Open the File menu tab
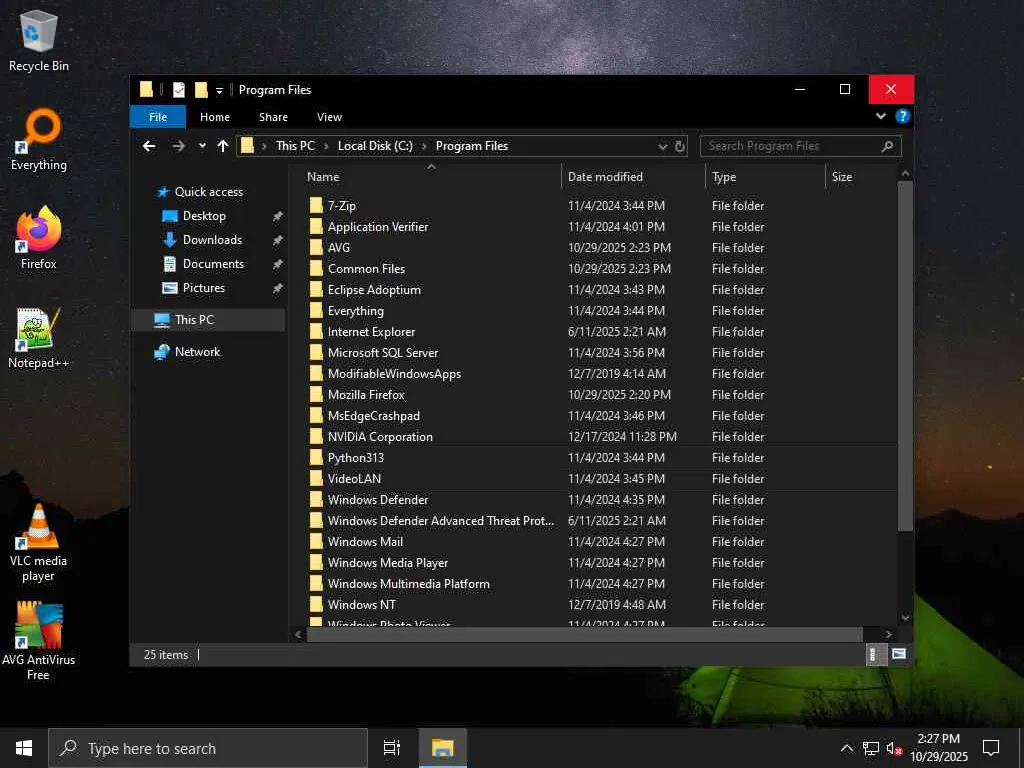1024x768 pixels. (158, 117)
